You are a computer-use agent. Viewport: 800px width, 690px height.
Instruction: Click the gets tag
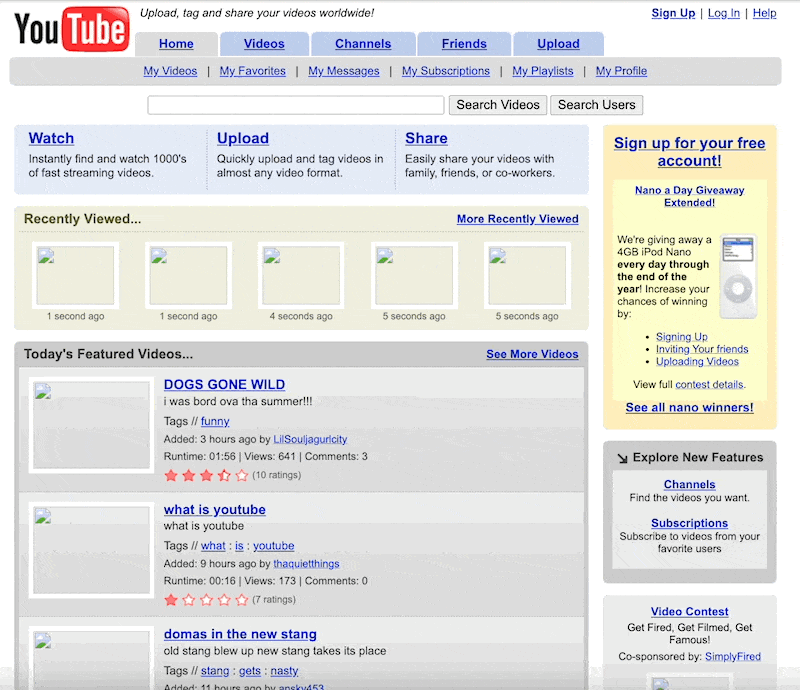point(250,671)
